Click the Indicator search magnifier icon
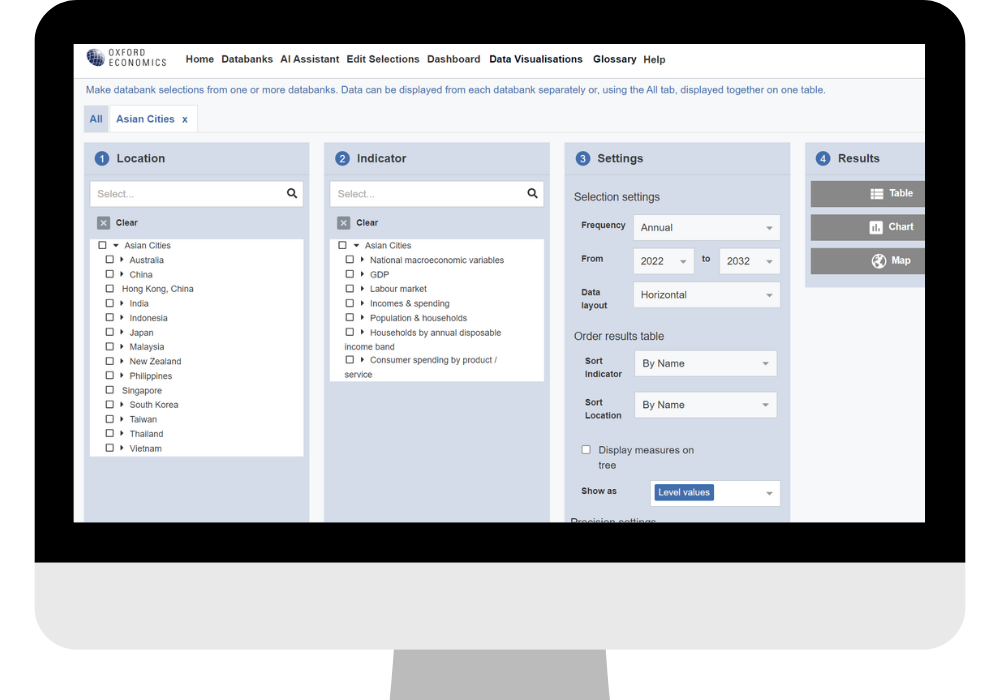Screen dimensions: 1000x700 [x=532, y=194]
